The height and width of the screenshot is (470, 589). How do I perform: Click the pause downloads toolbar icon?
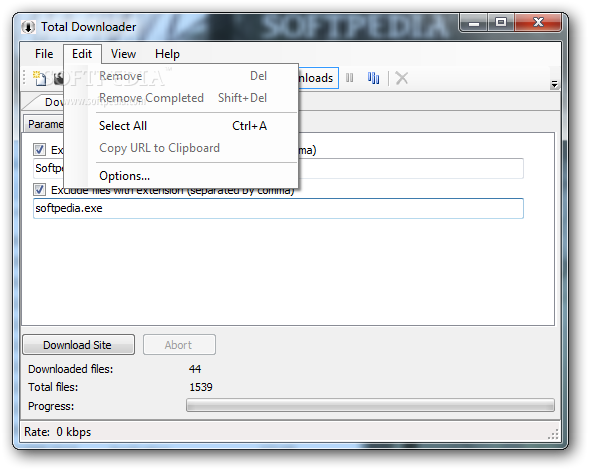point(349,78)
